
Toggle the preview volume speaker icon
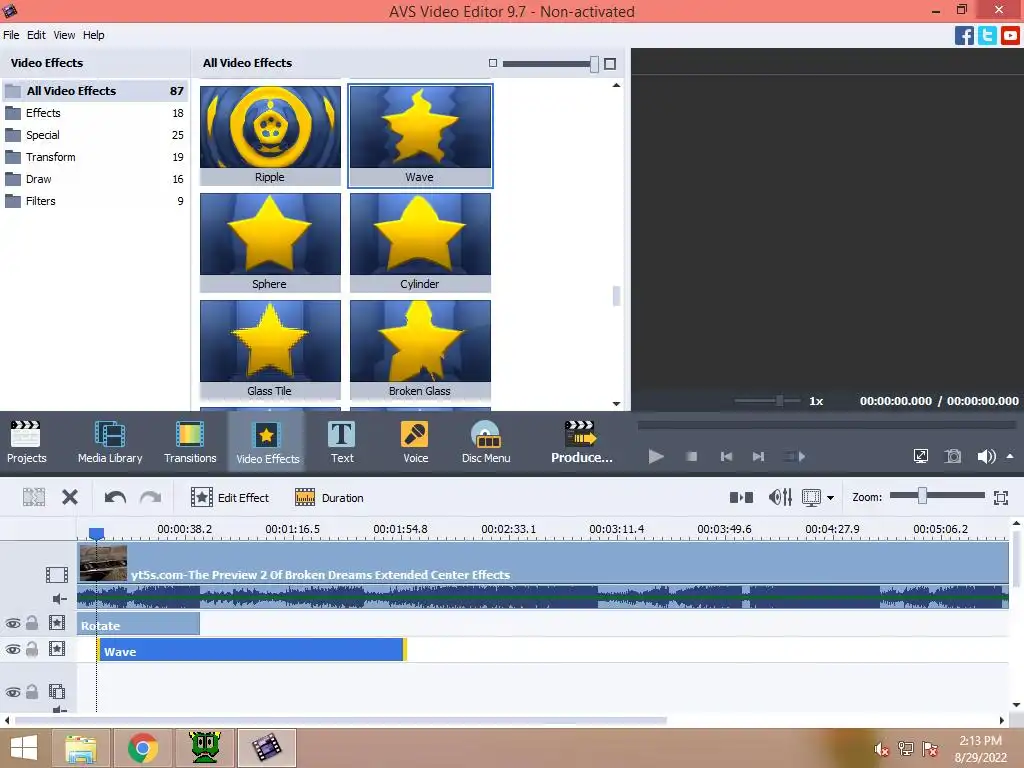point(986,456)
